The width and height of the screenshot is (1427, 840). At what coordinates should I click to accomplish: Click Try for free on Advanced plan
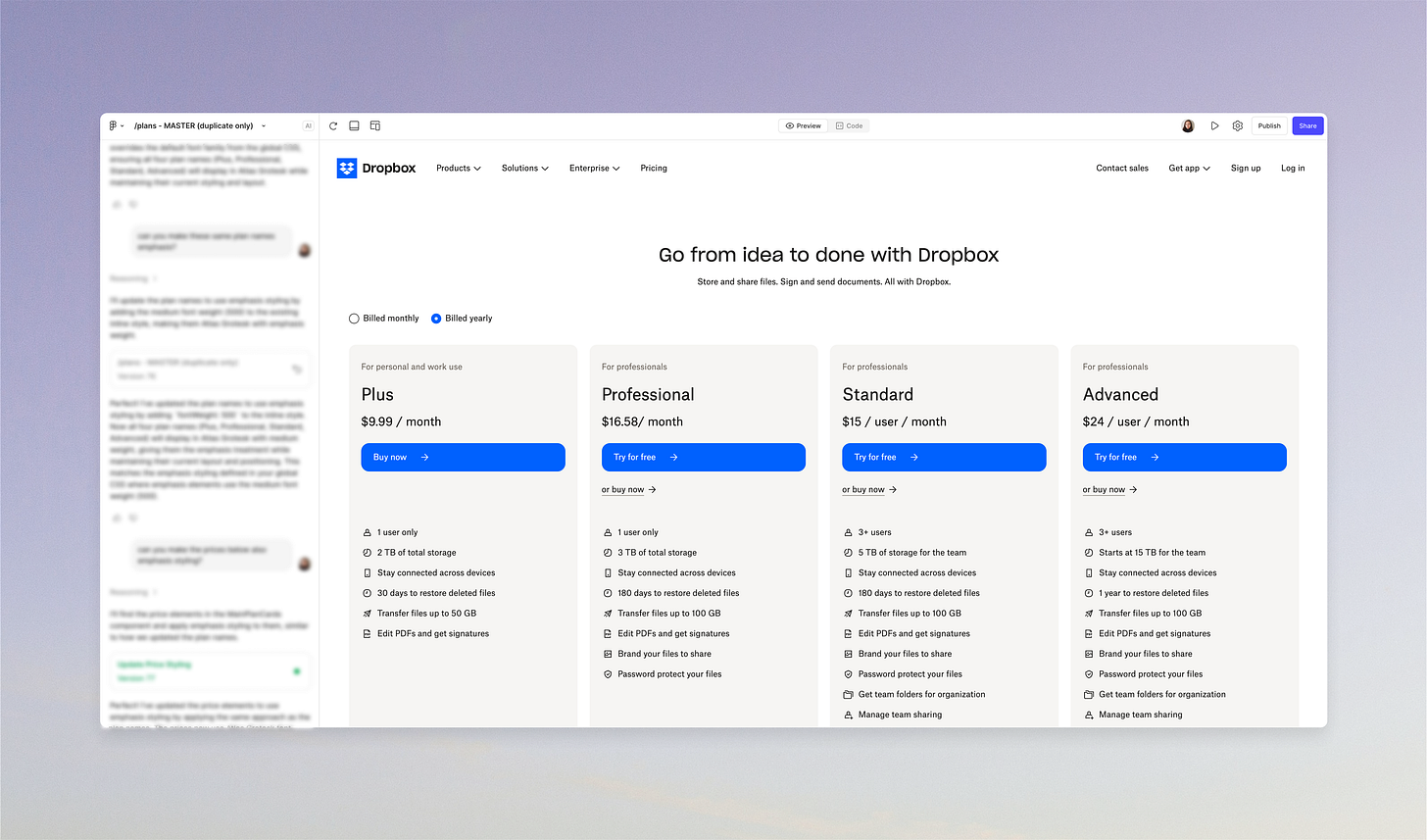pos(1185,457)
